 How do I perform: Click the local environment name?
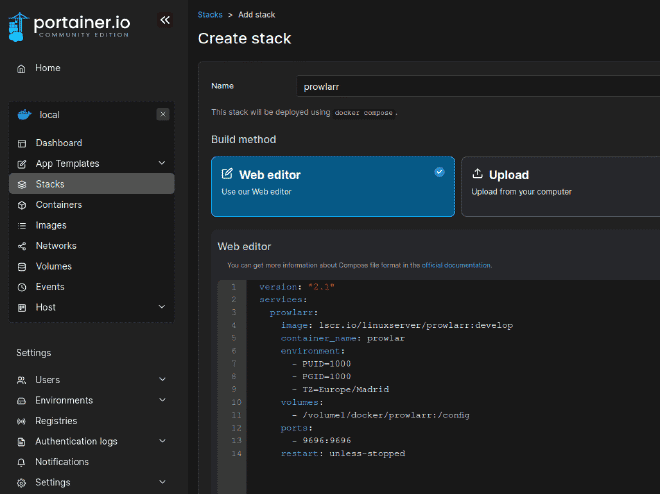pos(49,115)
